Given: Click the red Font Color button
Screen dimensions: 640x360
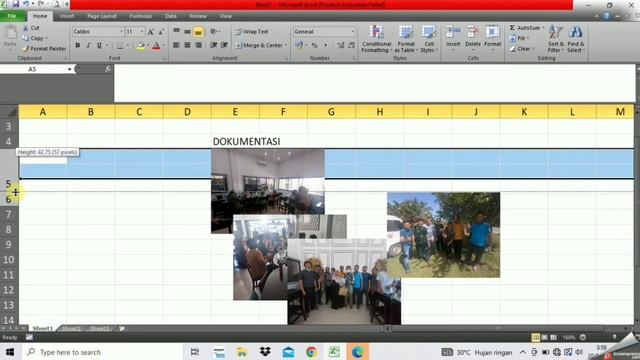Looking at the screenshot, I should (156, 46).
